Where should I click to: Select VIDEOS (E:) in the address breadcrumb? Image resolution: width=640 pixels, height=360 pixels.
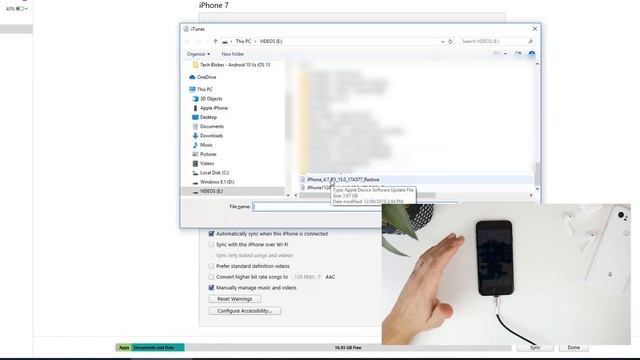pos(271,41)
